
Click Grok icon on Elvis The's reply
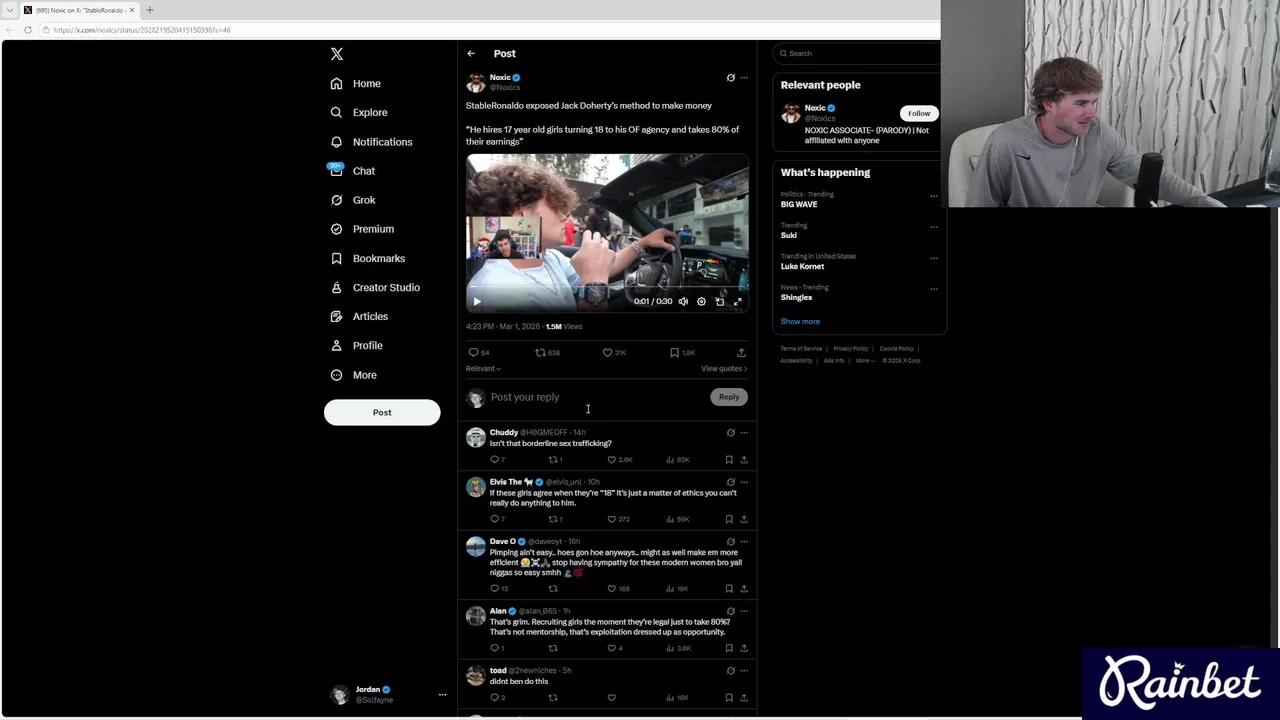(730, 482)
